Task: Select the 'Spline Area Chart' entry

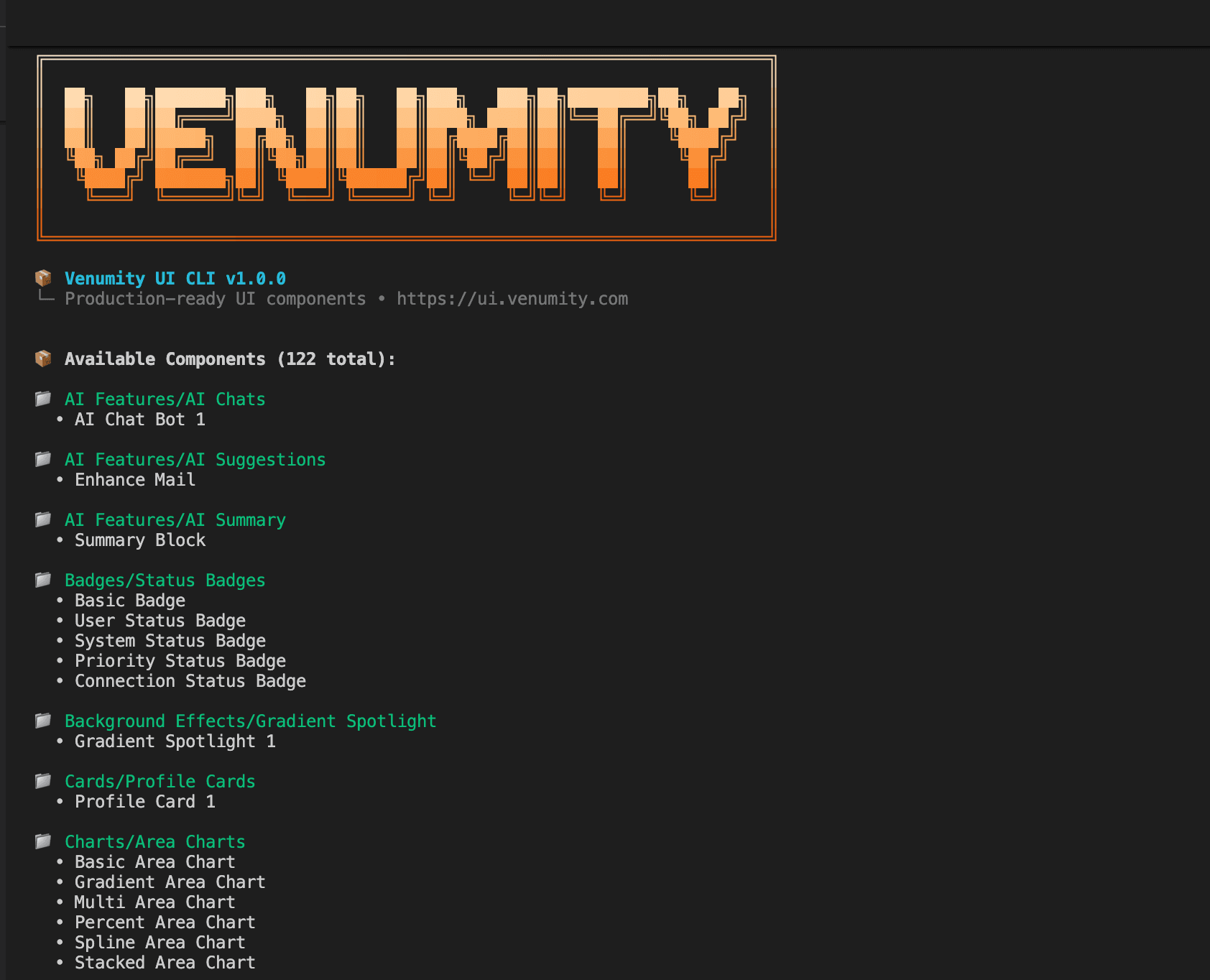Action: coord(160,943)
